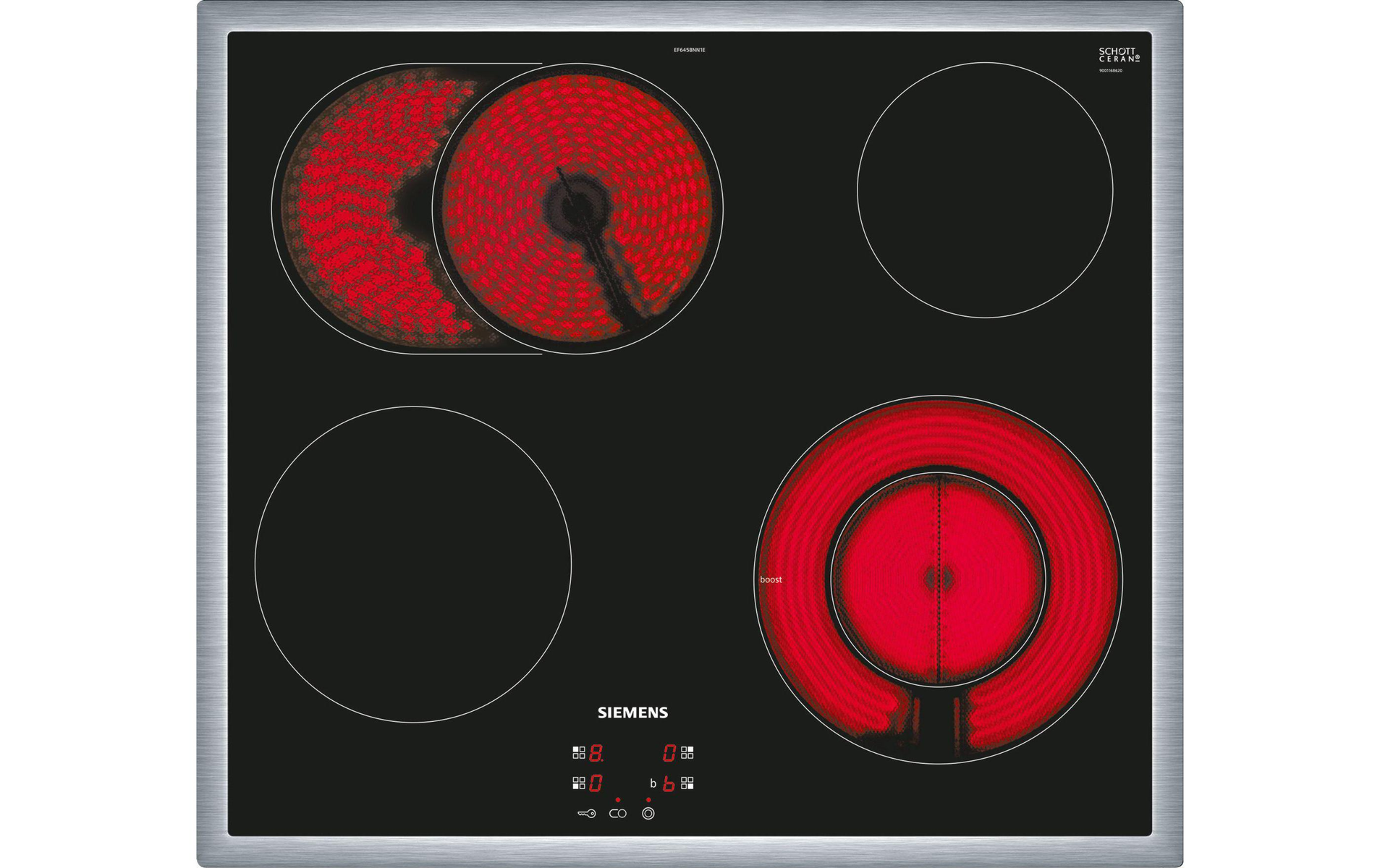Click the bottom-right heat level display showing b
The height and width of the screenshot is (868, 1380).
[669, 783]
